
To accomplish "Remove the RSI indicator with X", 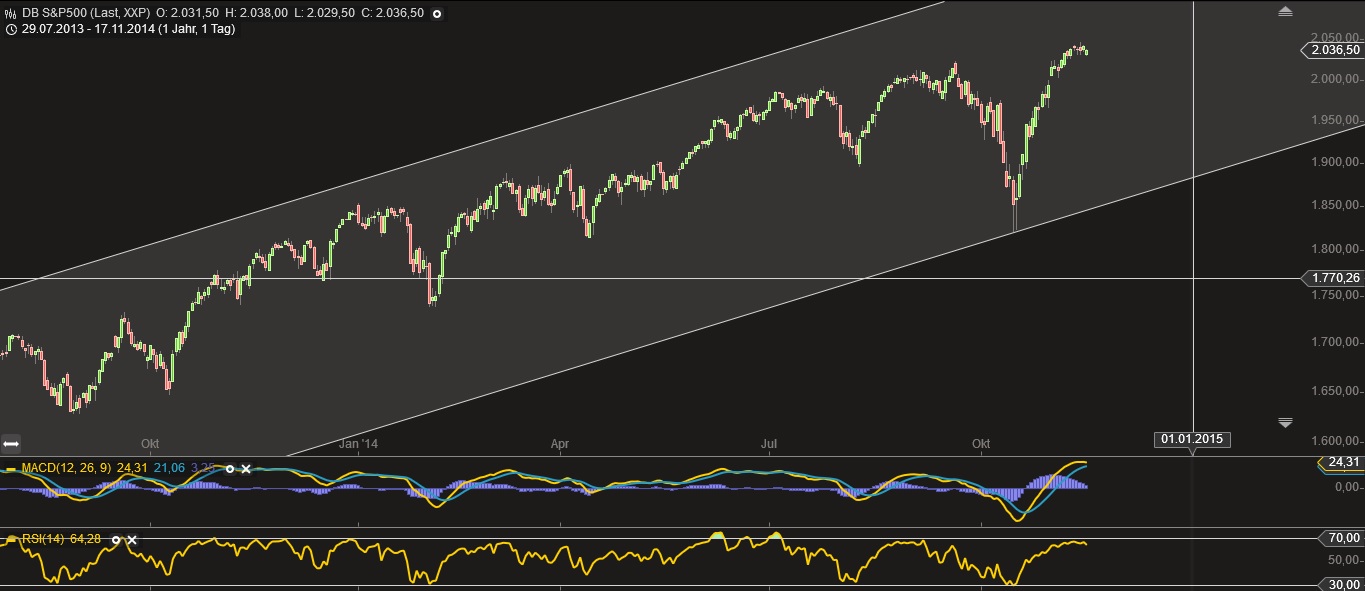I will [132, 540].
